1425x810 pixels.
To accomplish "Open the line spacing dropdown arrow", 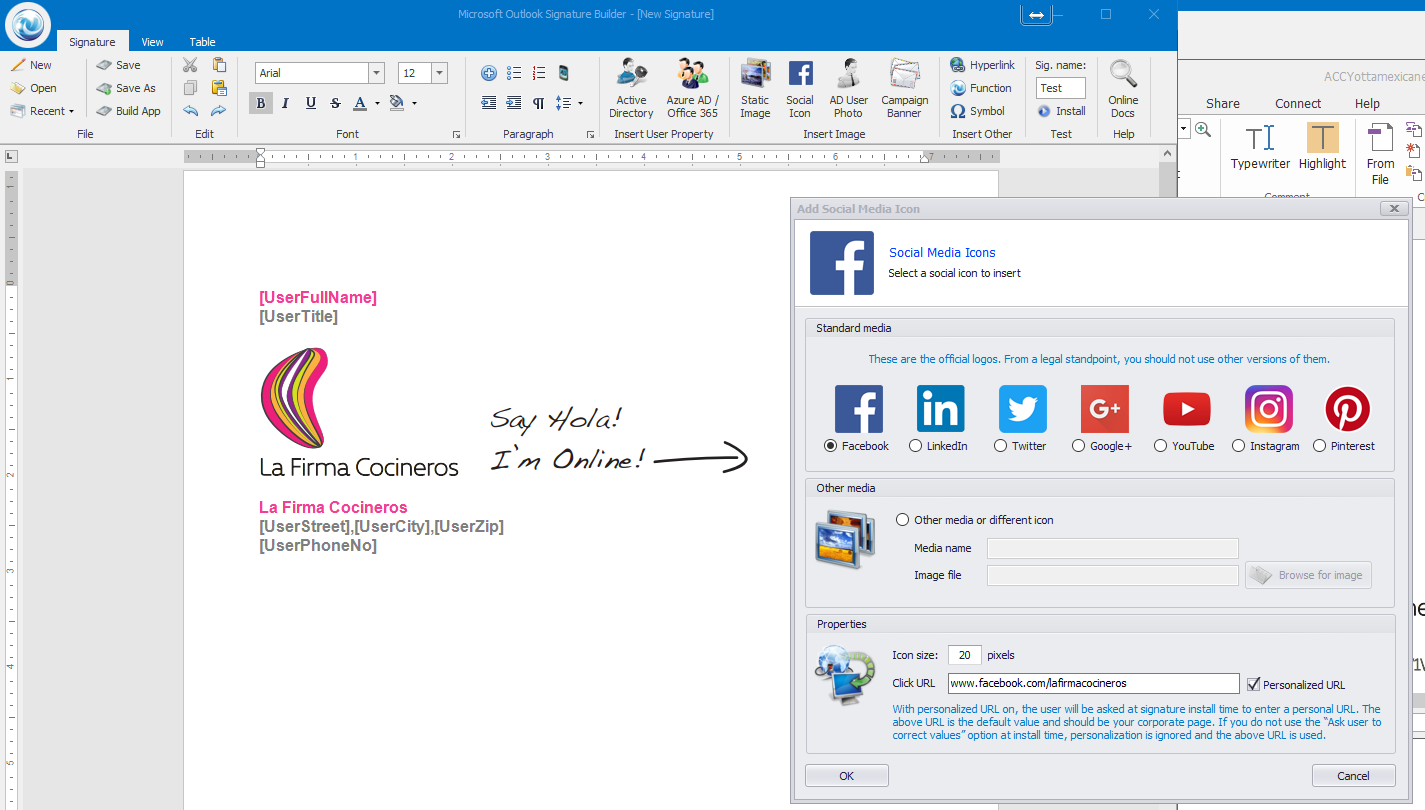I will pyautogui.click(x=580, y=103).
